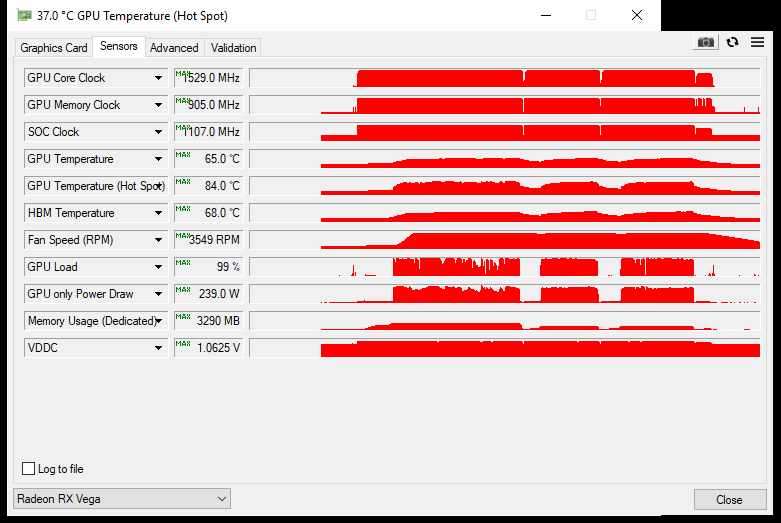Click the 1.0625 V VDDC value
This screenshot has height=523, width=781.
click(x=209, y=348)
